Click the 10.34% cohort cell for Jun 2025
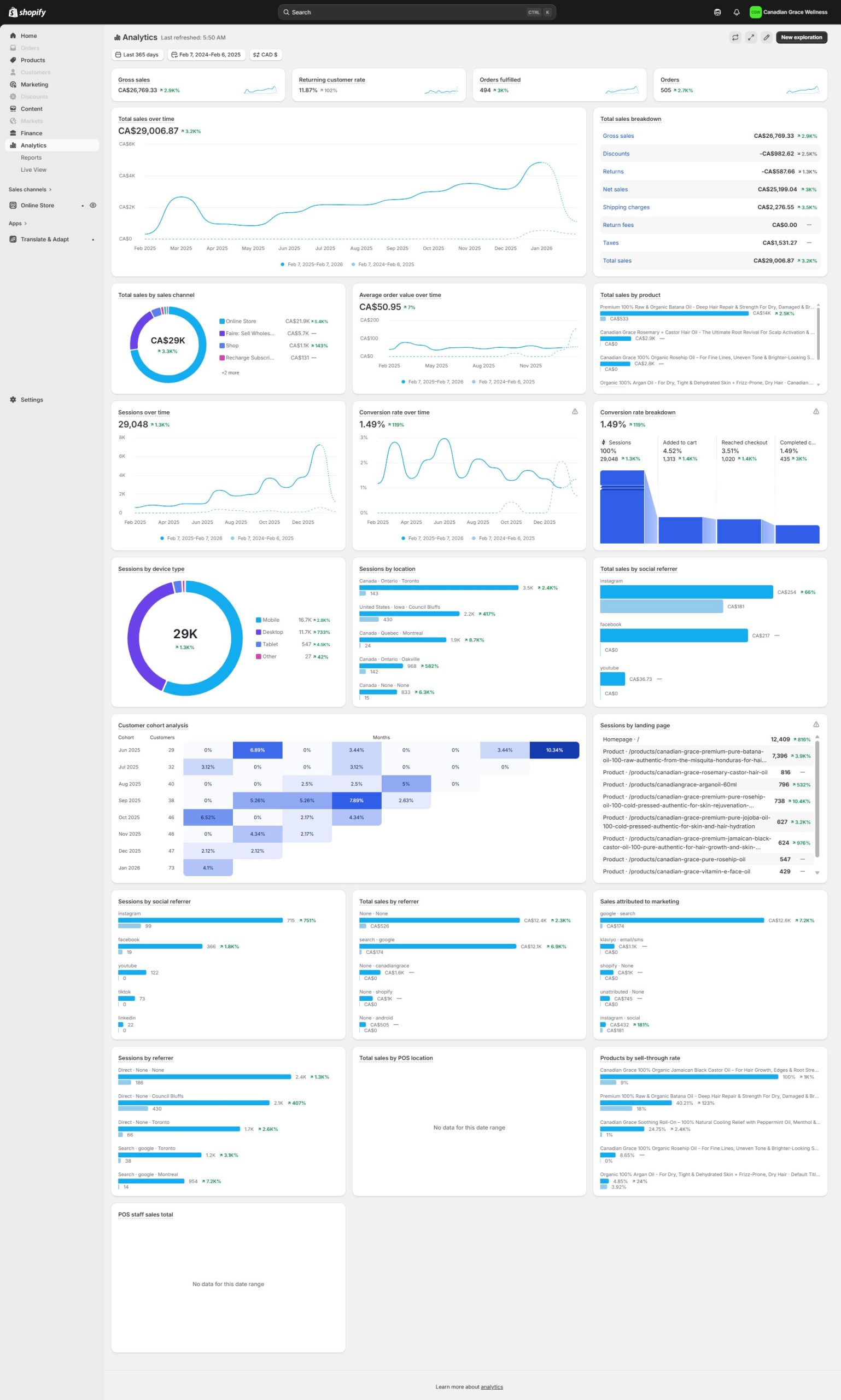Image resolution: width=841 pixels, height=1400 pixels. click(x=554, y=750)
